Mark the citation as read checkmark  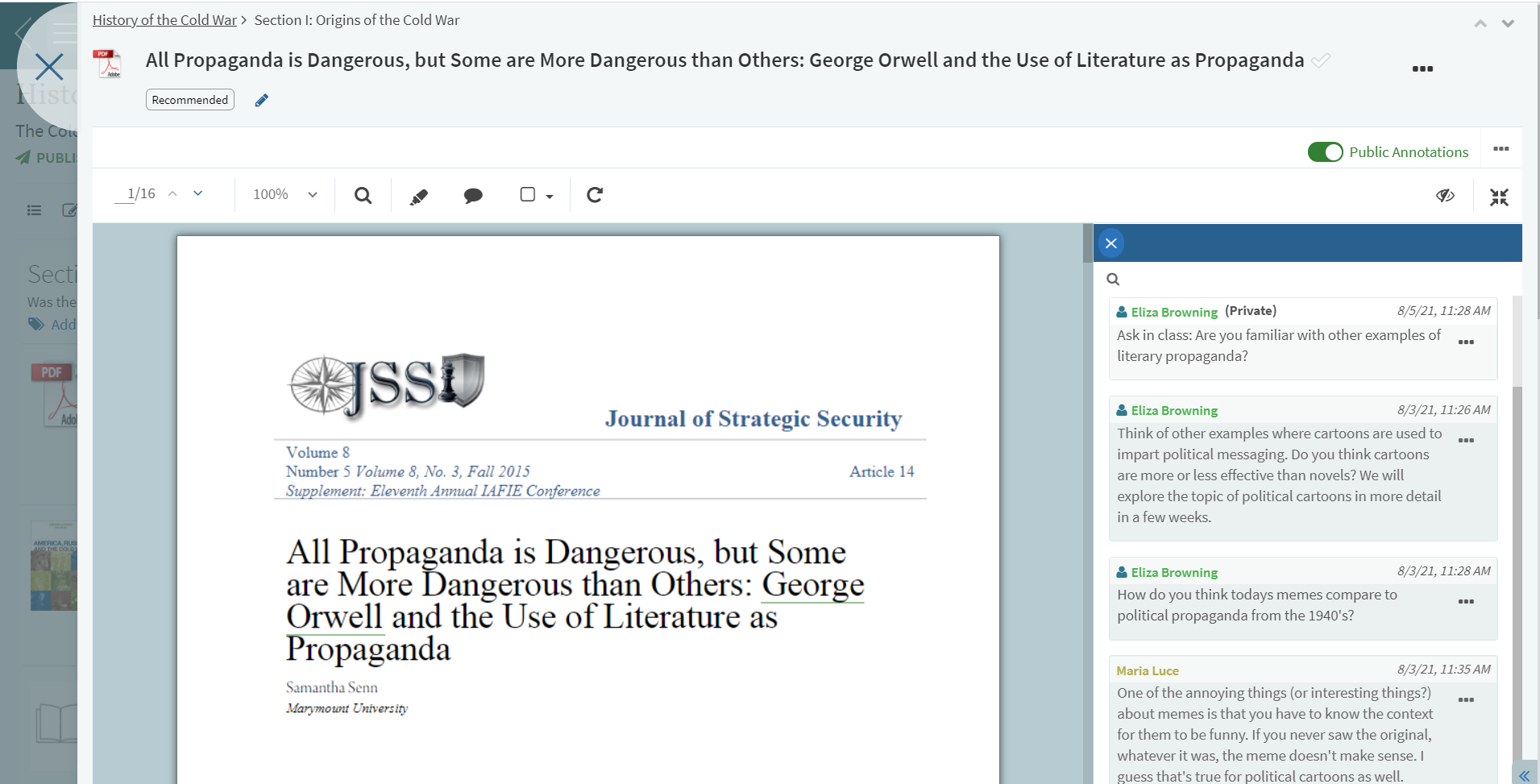1321,60
